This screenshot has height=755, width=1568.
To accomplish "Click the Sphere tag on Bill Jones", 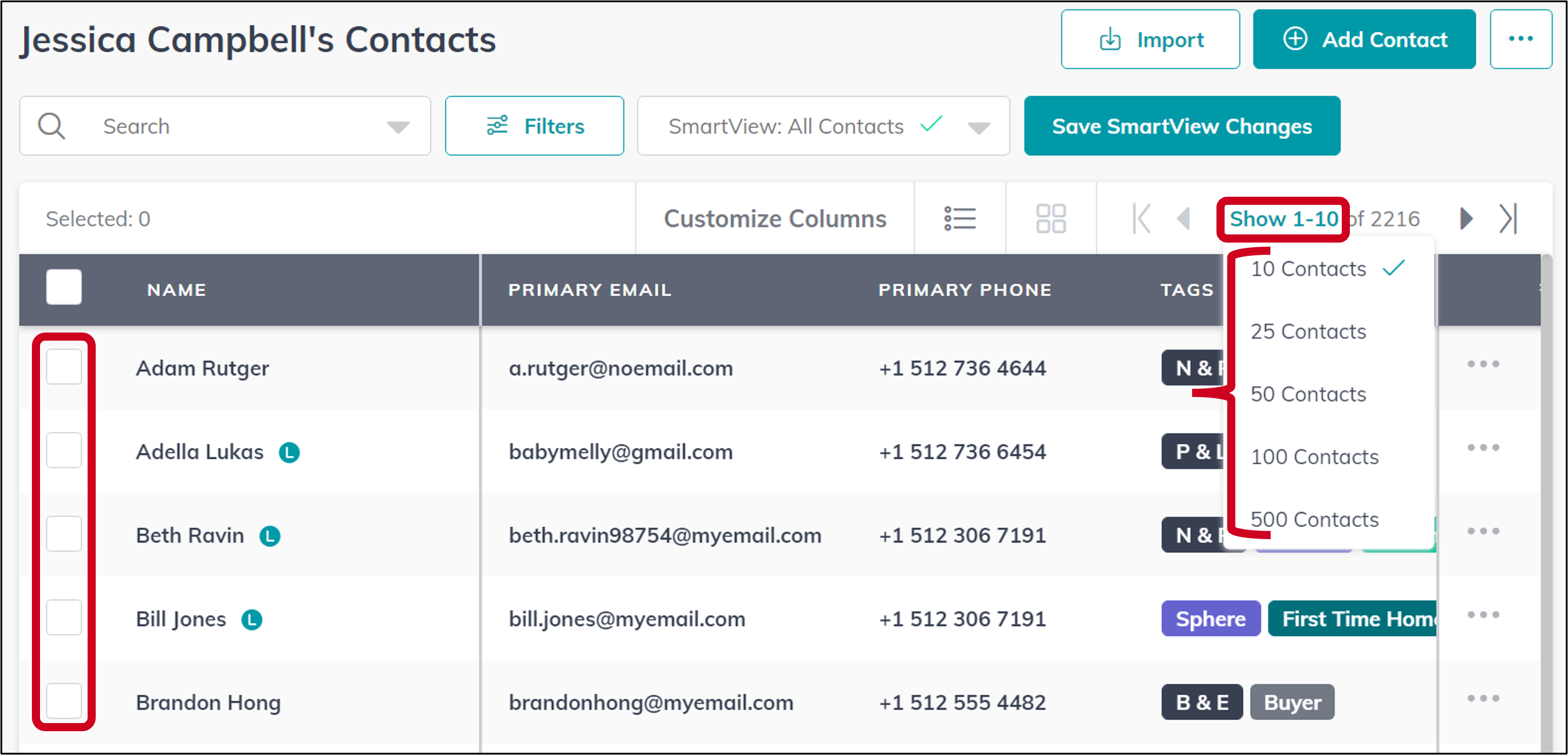I will (x=1210, y=619).
